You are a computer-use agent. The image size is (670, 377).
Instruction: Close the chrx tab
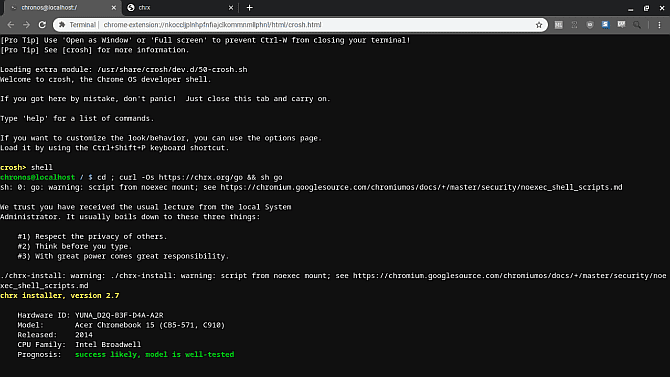231,8
